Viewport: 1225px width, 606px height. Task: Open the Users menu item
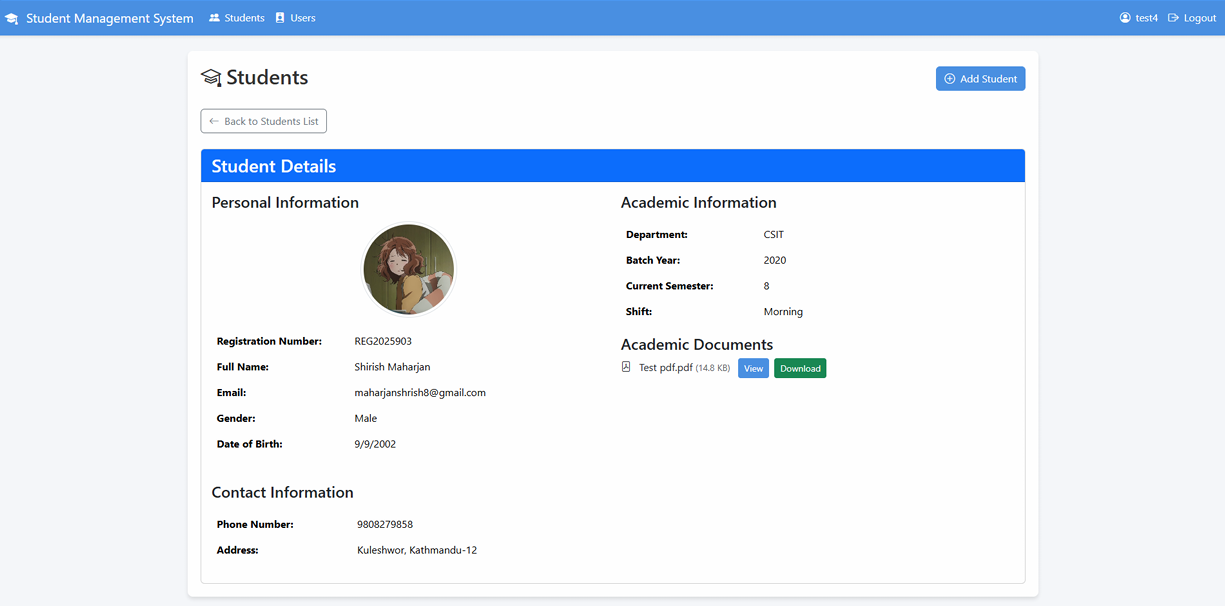[x=295, y=18]
